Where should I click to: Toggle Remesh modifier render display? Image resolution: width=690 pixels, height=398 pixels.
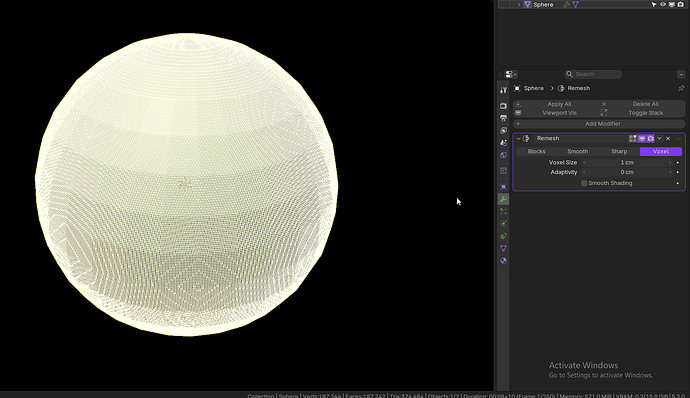tap(650, 138)
